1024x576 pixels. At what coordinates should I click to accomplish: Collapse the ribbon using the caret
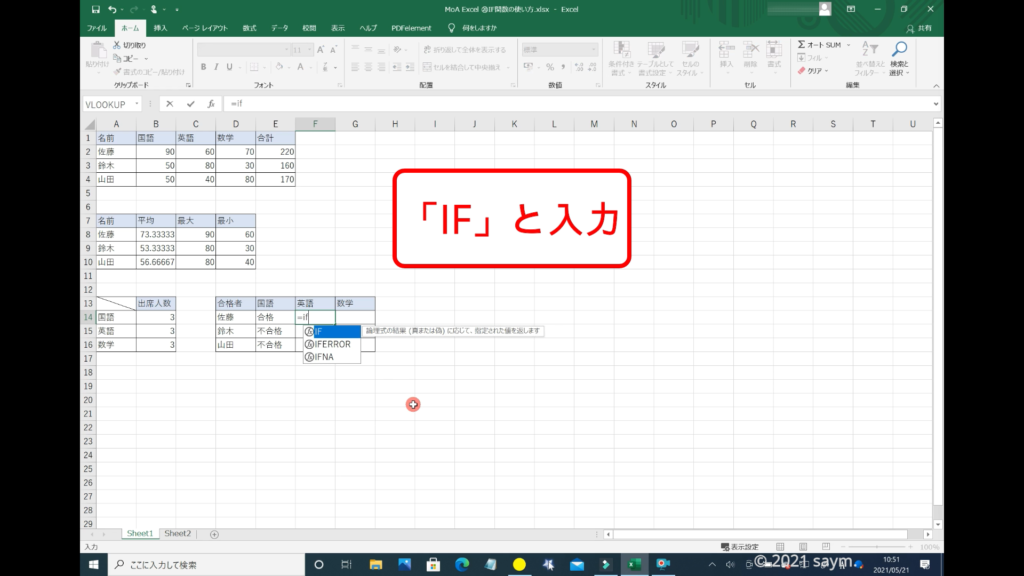coord(936,86)
